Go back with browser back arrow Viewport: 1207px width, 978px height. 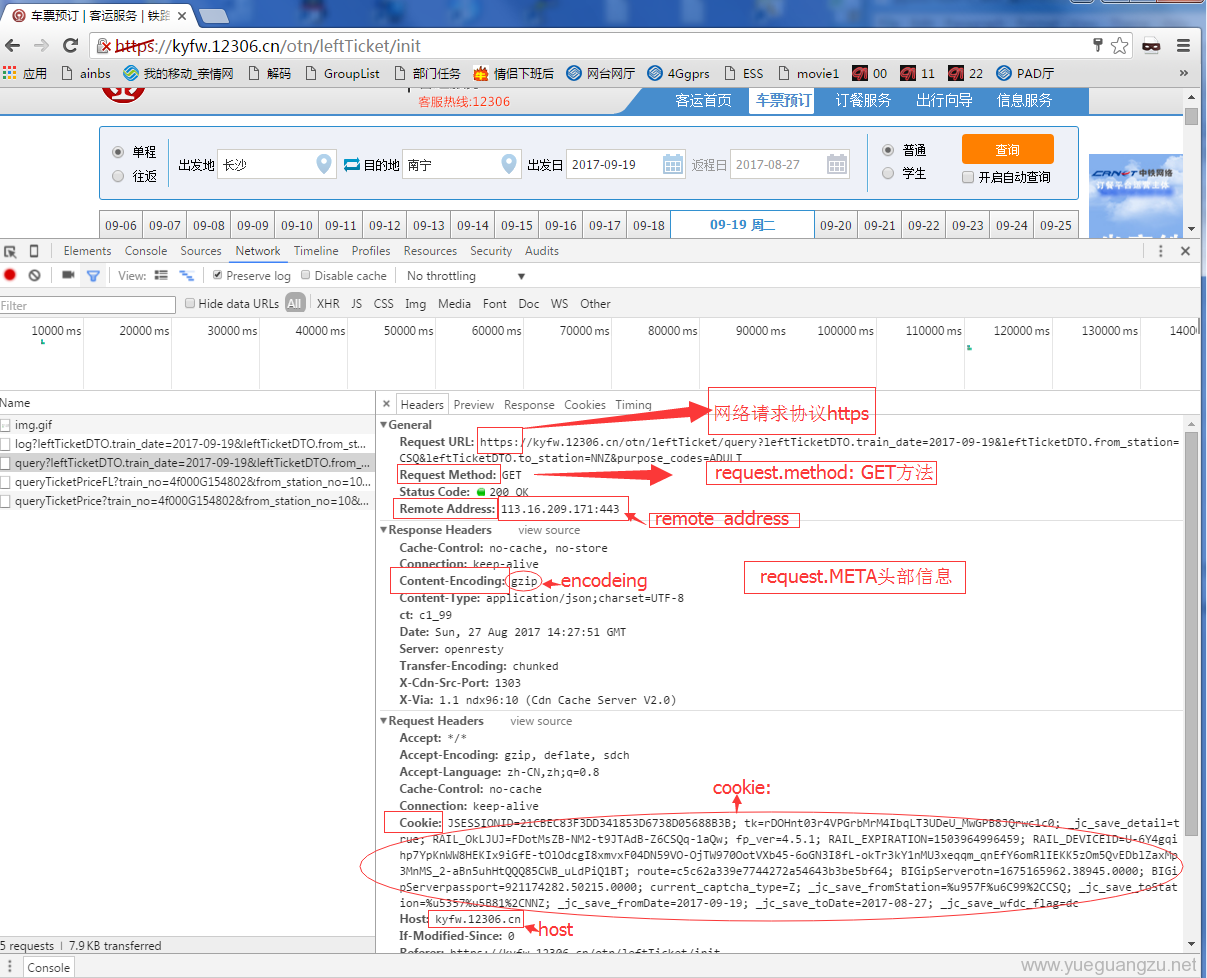(12, 45)
